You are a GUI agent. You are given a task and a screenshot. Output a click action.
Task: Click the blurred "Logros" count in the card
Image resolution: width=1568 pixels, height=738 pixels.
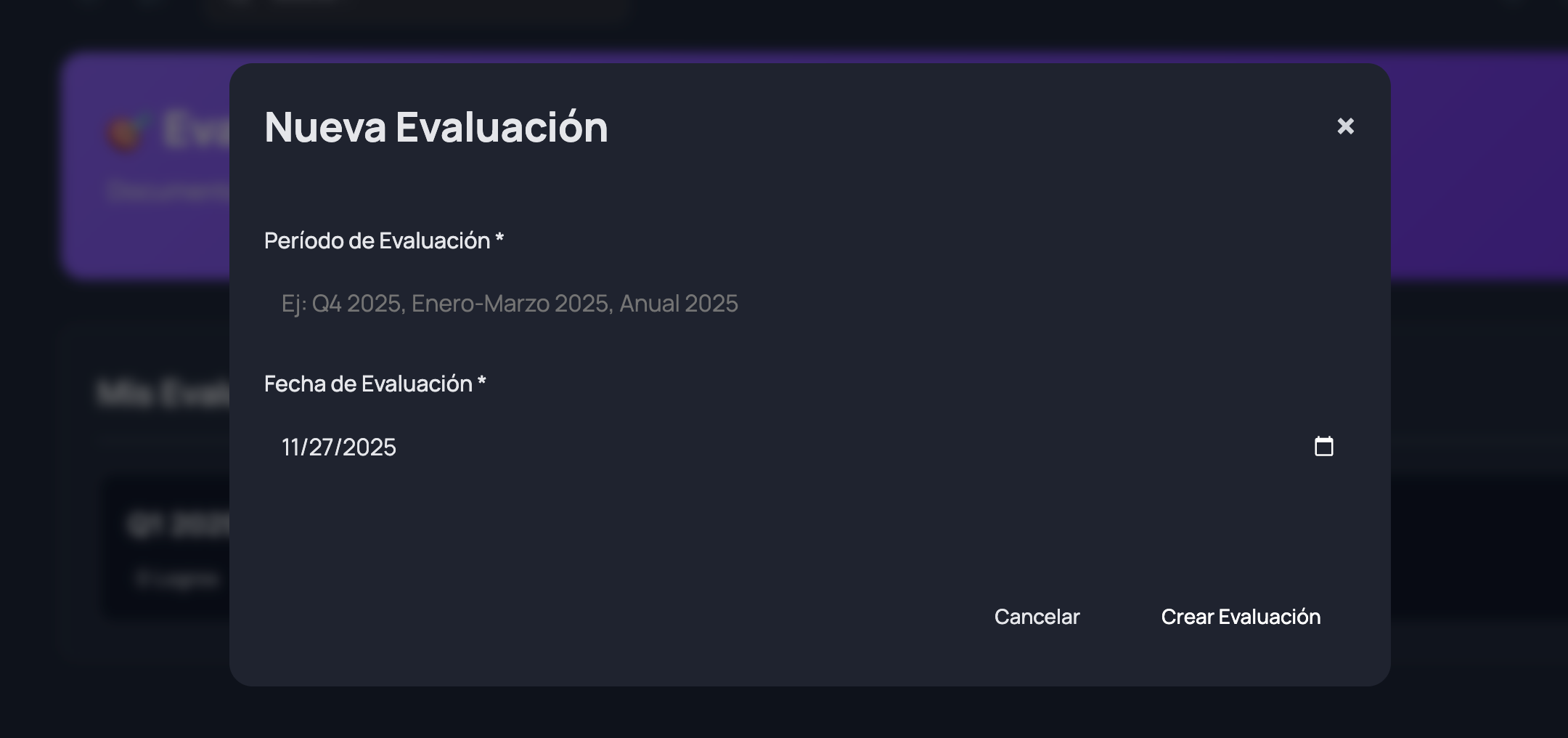pyautogui.click(x=178, y=580)
